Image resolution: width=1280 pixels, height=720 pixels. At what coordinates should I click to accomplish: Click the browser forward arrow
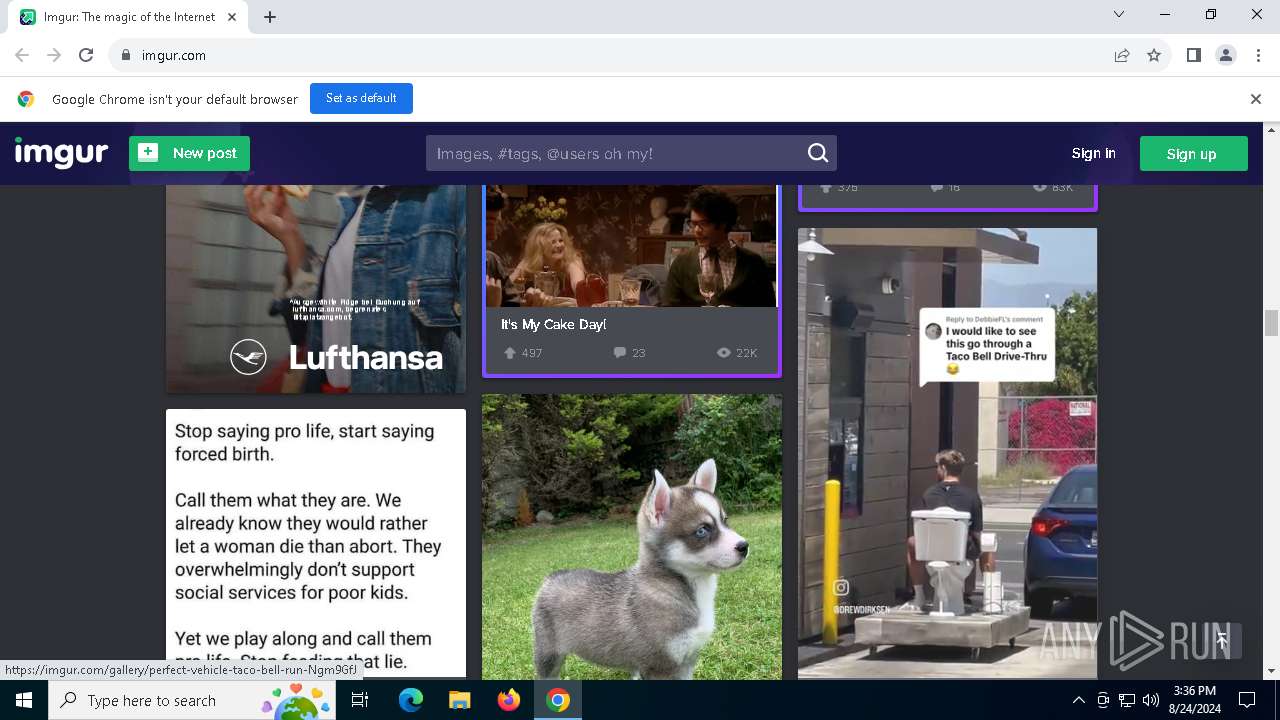coord(54,55)
